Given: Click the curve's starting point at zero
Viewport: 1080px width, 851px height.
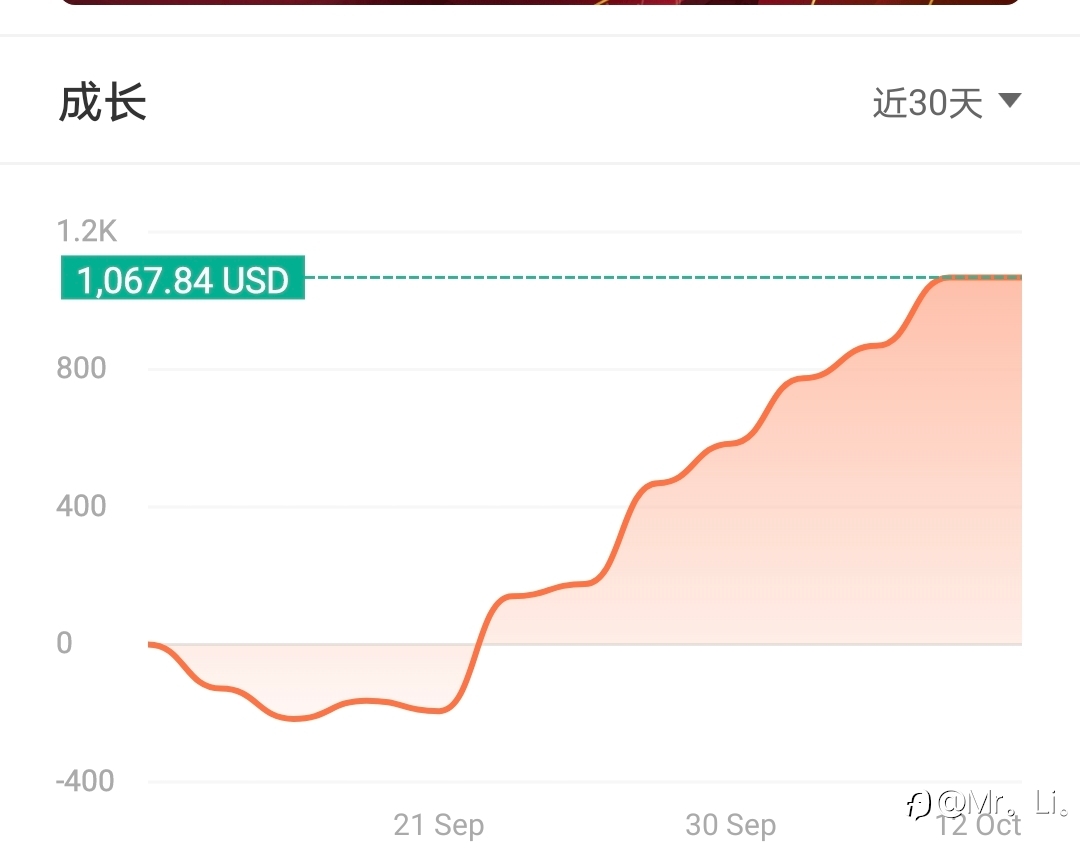Looking at the screenshot, I should click(x=152, y=644).
